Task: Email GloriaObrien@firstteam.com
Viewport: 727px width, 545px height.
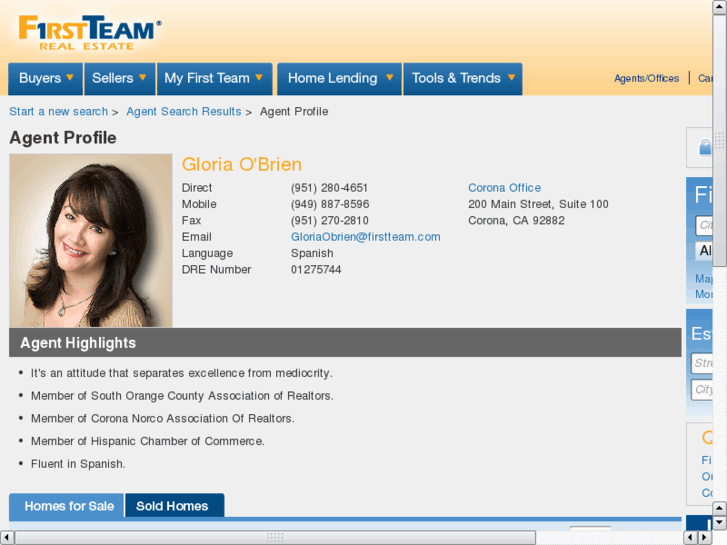Action: [x=365, y=237]
